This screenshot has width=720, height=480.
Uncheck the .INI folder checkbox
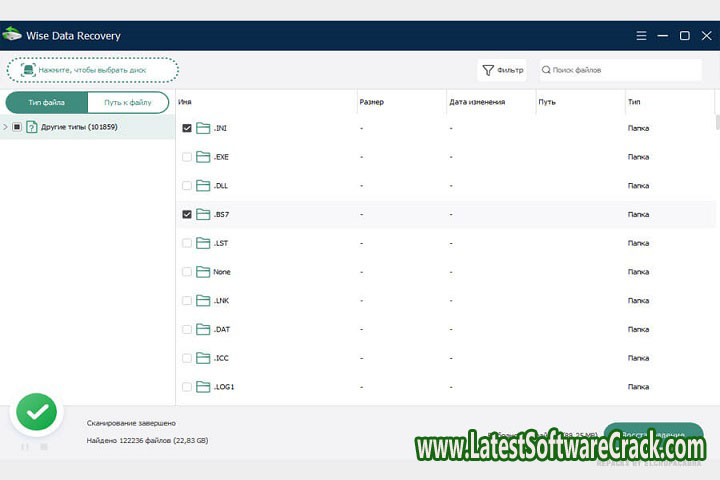(187, 128)
